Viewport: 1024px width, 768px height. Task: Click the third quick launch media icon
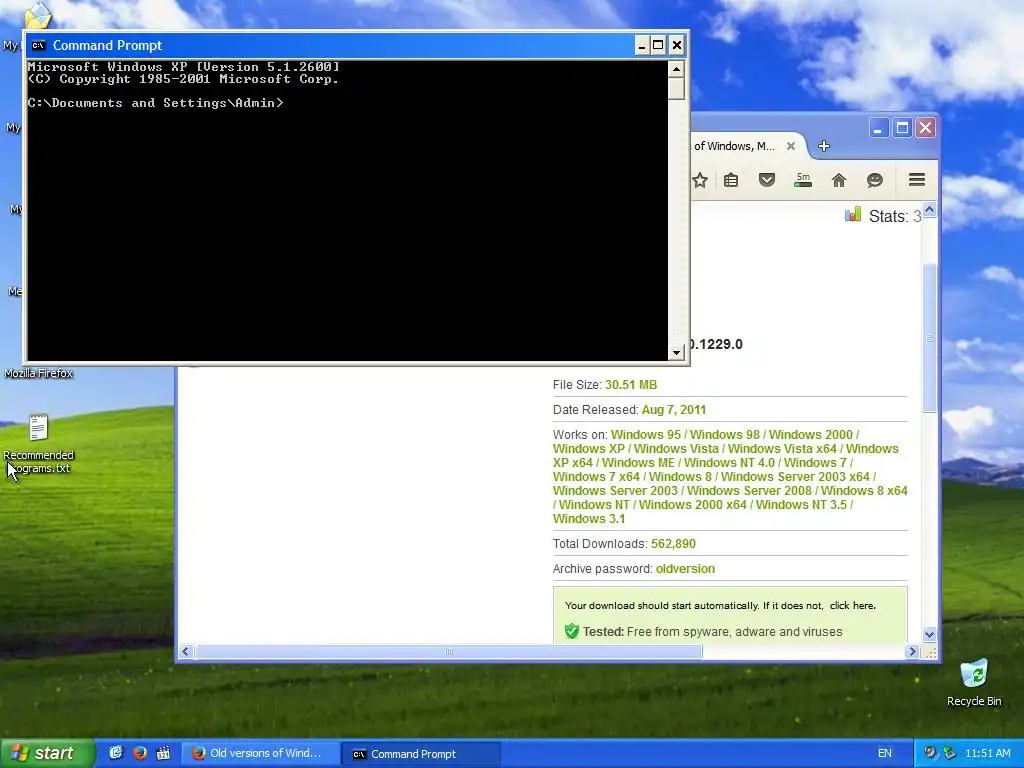[163, 753]
